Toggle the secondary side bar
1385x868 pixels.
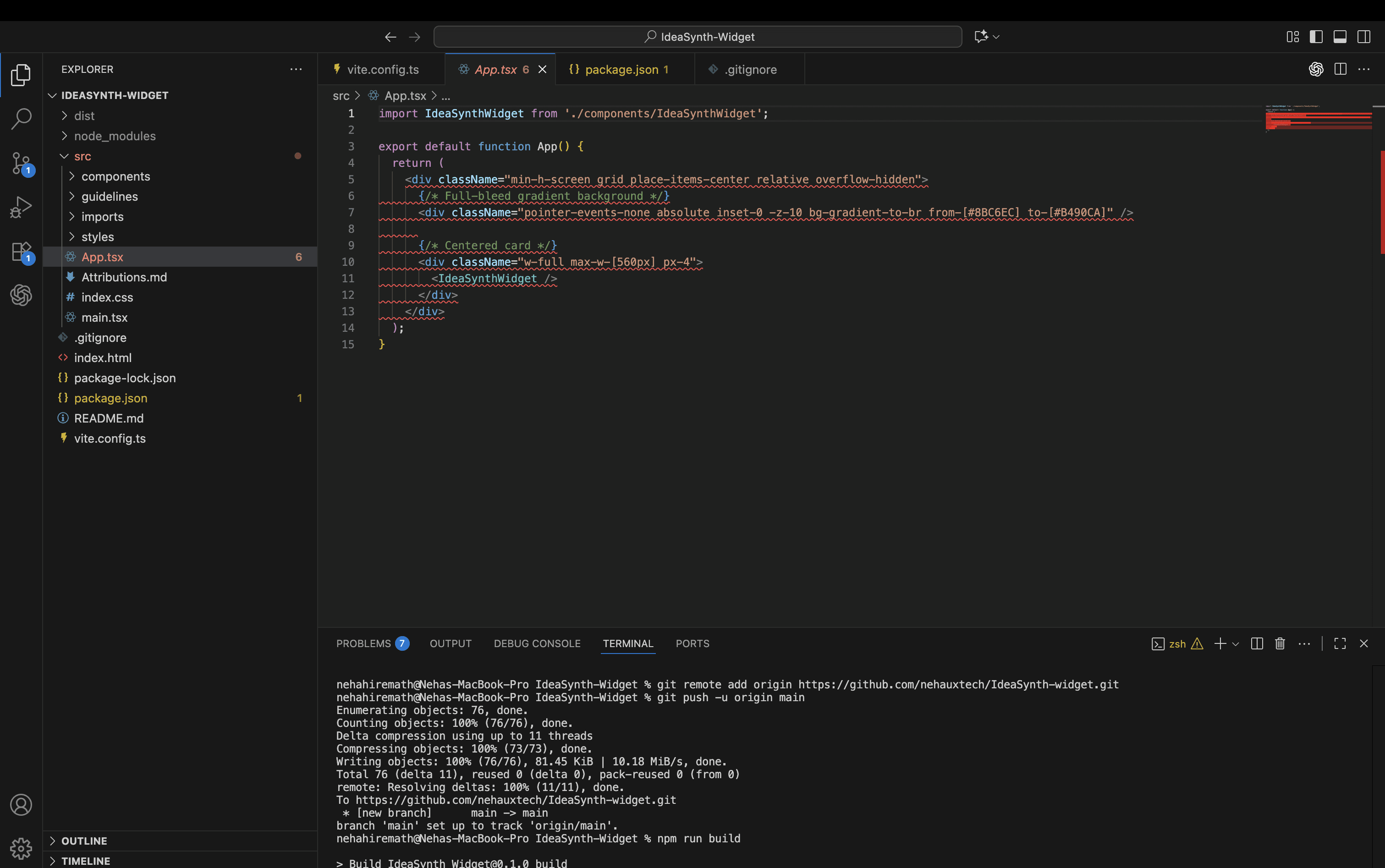(1364, 37)
